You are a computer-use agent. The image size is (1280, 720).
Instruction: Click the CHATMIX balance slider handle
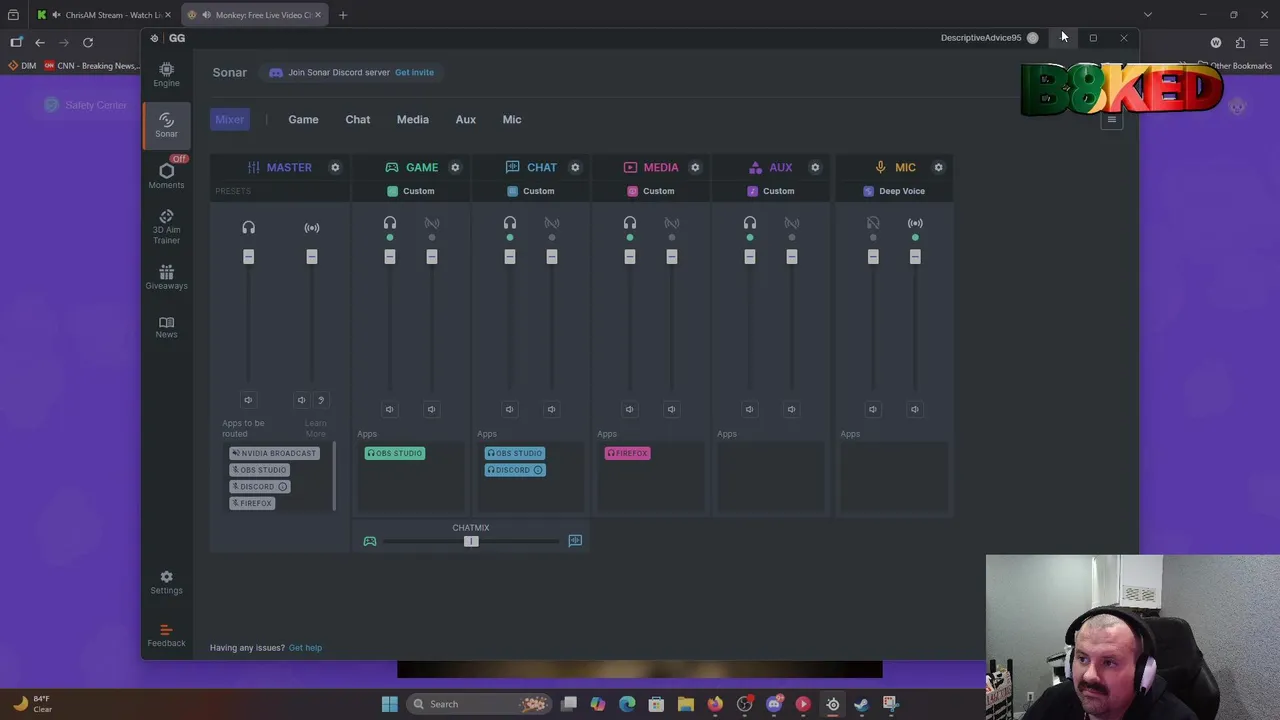click(x=471, y=541)
